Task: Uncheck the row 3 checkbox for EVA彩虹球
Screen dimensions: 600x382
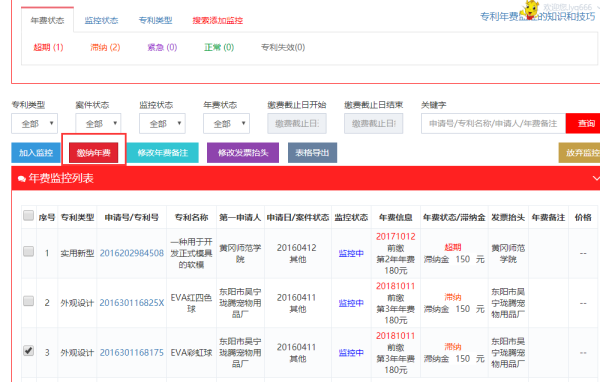Action: pyautogui.click(x=28, y=350)
